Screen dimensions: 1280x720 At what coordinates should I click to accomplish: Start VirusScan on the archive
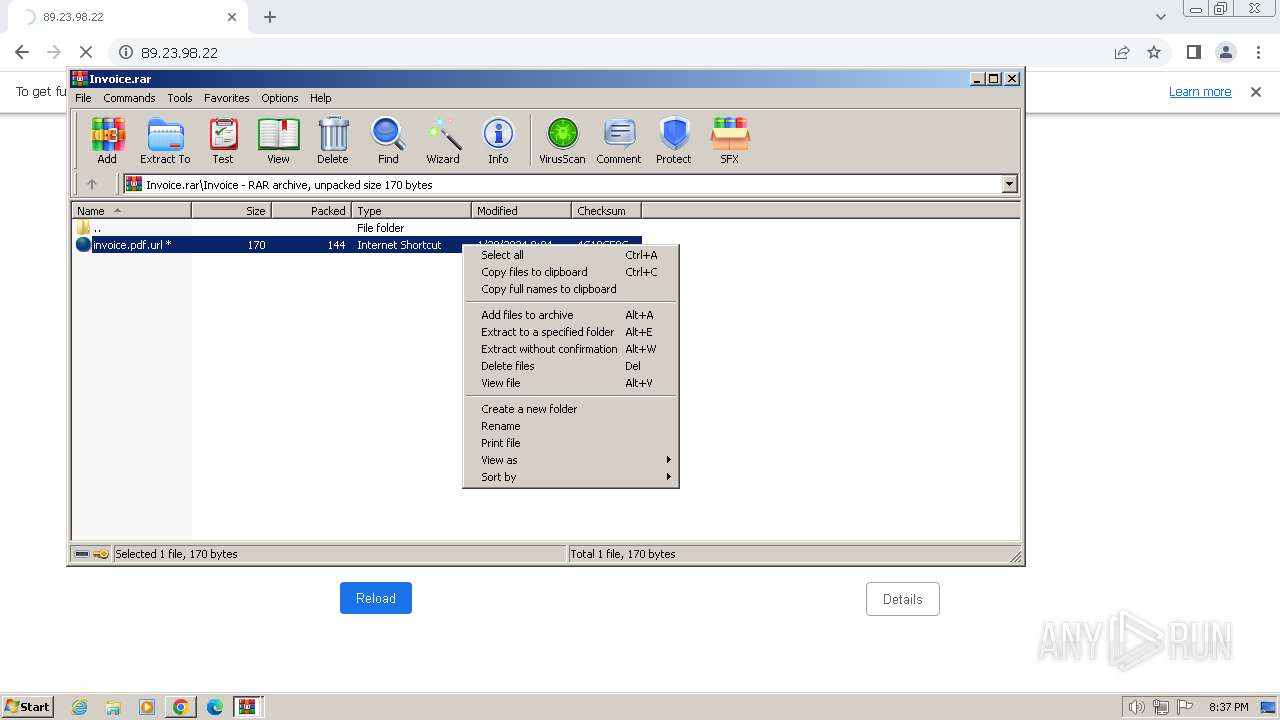(562, 140)
